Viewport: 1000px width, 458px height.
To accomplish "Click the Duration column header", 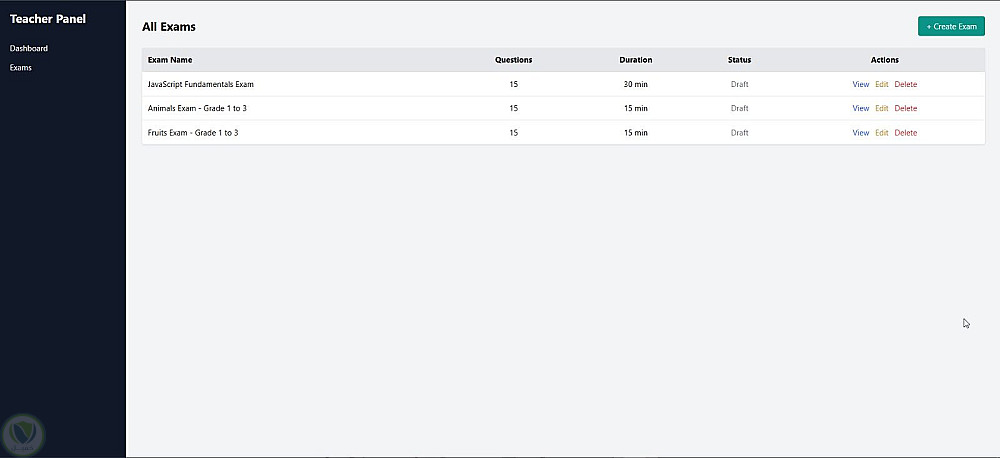I will click(635, 60).
